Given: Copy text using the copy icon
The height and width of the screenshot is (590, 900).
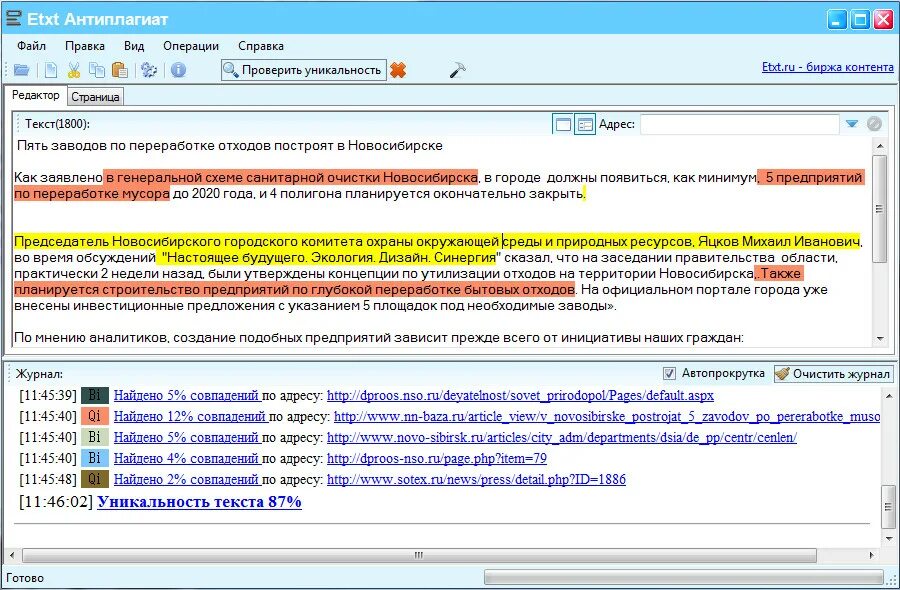Looking at the screenshot, I should click(x=96, y=70).
